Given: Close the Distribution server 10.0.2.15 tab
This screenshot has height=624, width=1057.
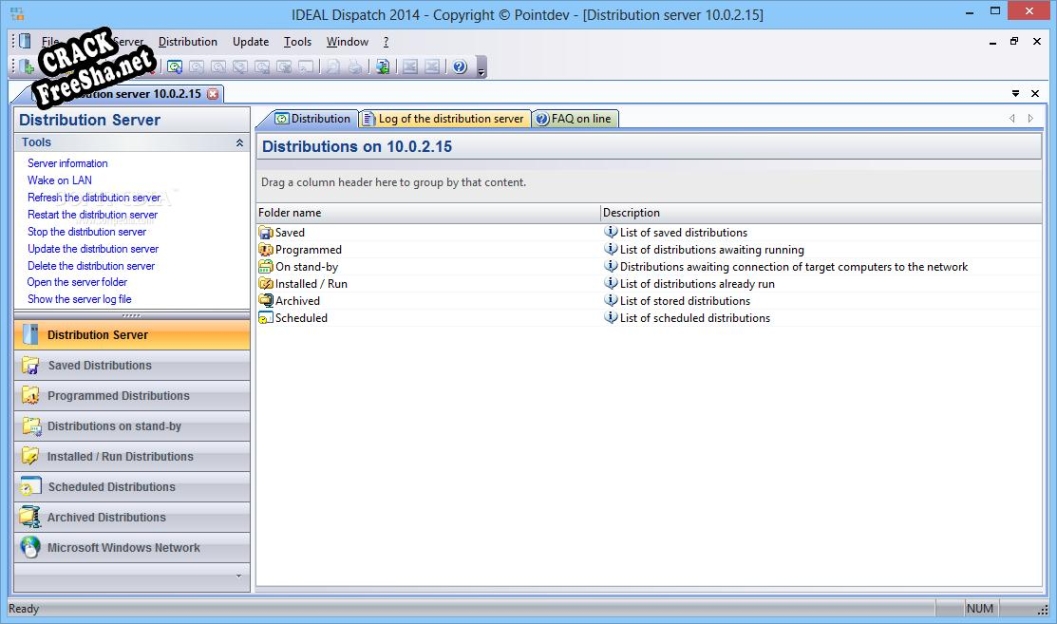Looking at the screenshot, I should click(x=213, y=94).
